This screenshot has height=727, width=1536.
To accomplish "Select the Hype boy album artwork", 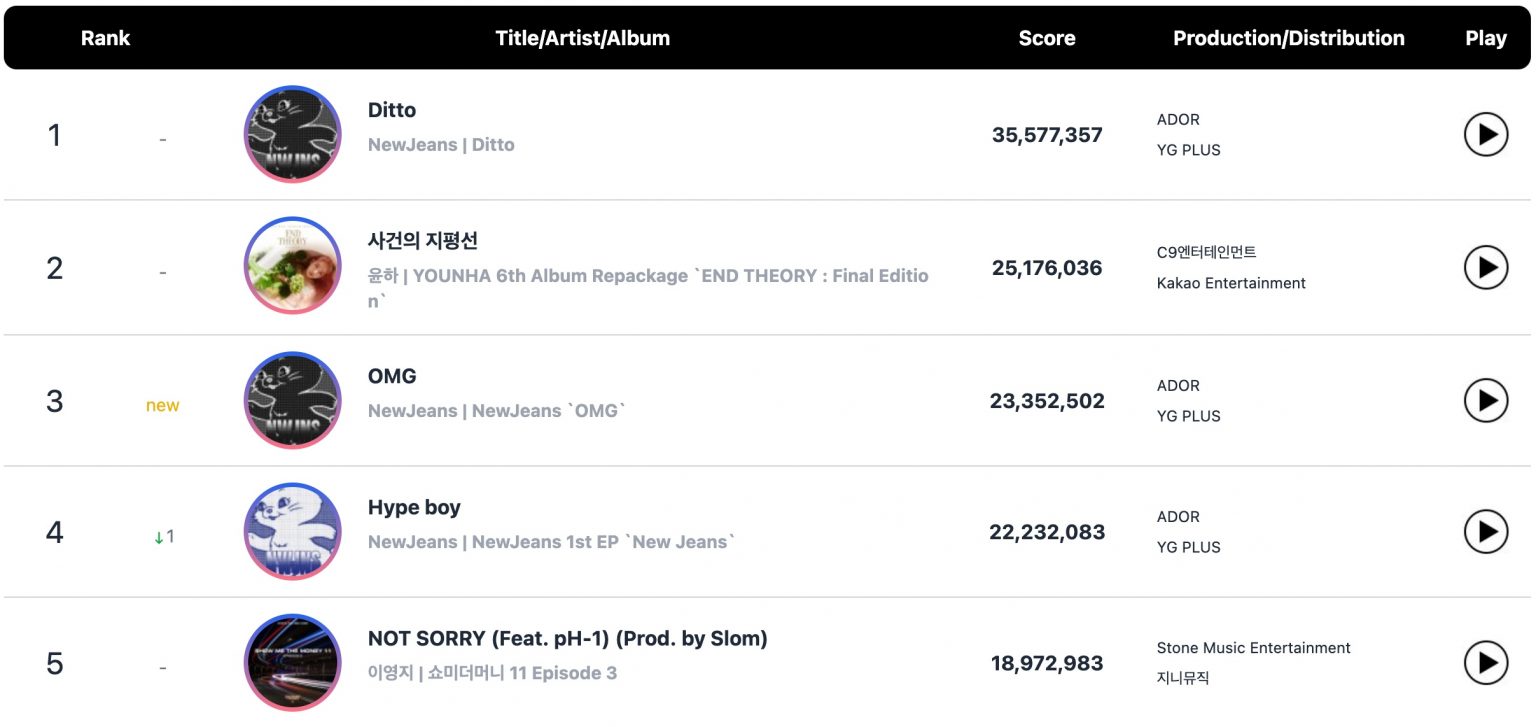I will point(292,531).
